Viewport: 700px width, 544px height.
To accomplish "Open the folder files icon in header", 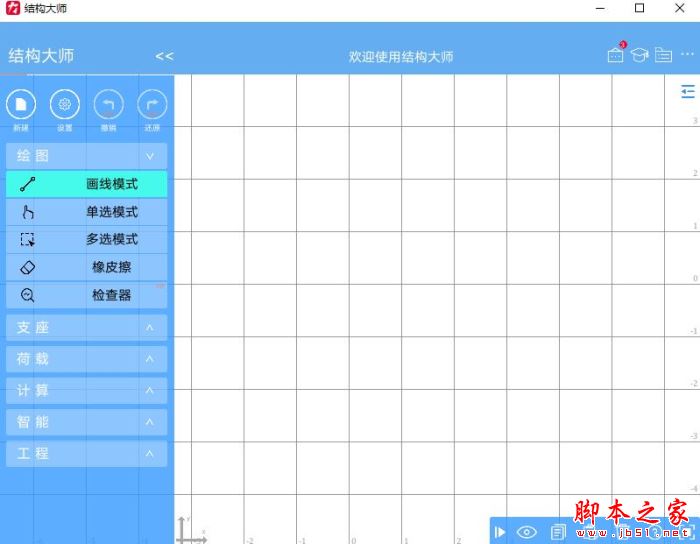I will (663, 55).
